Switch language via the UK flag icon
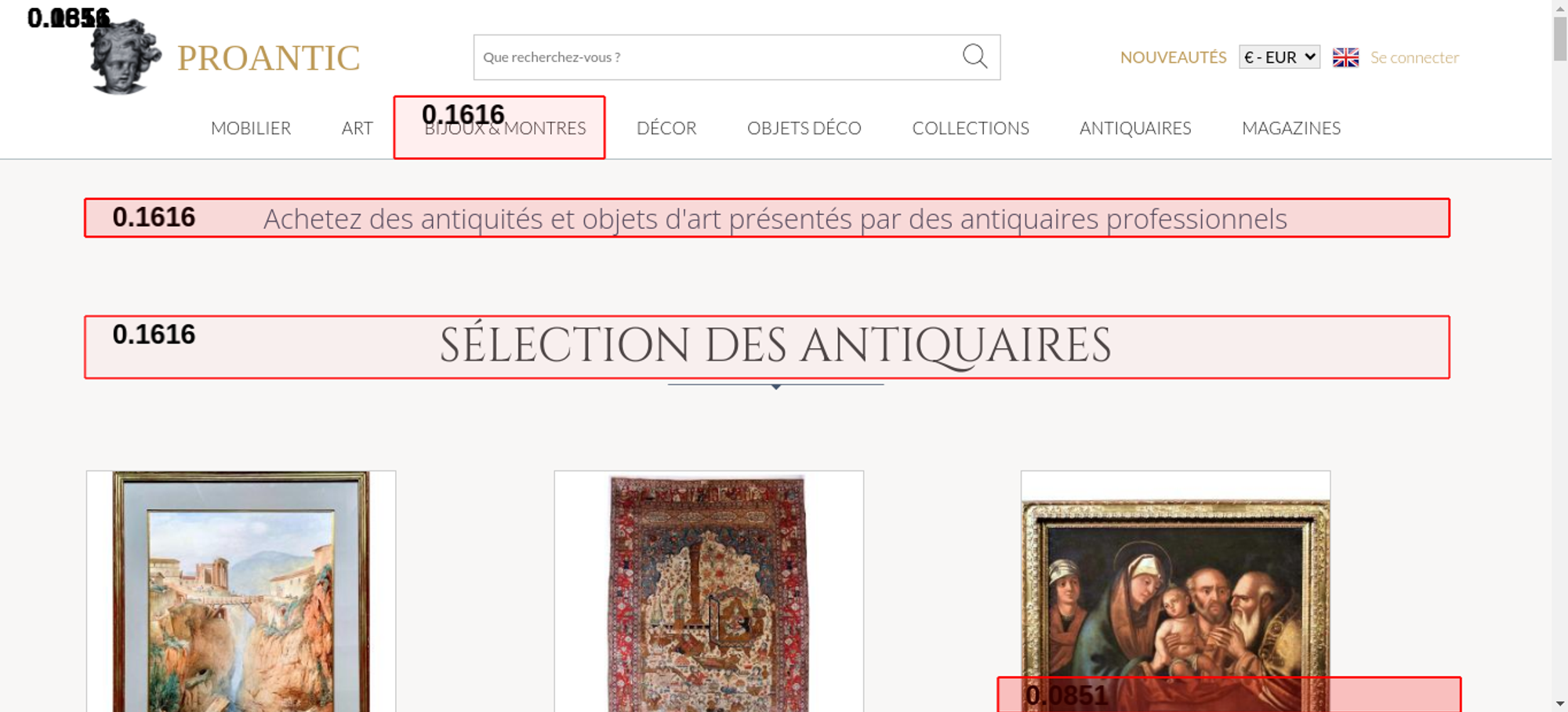This screenshot has height=712, width=1568. [1345, 57]
